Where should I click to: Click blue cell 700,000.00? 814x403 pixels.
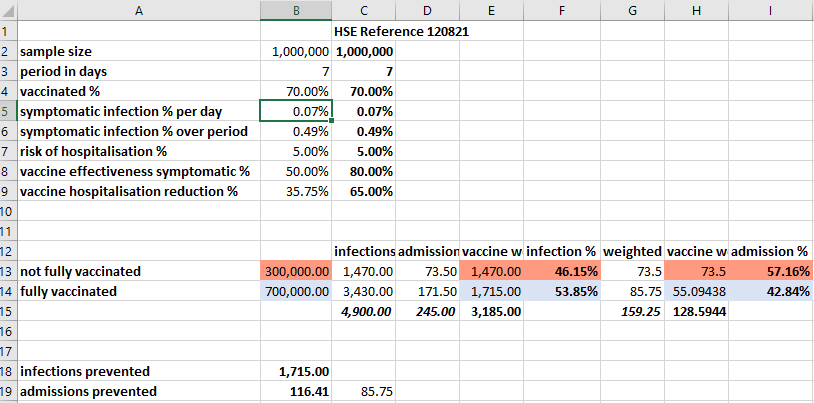click(296, 291)
